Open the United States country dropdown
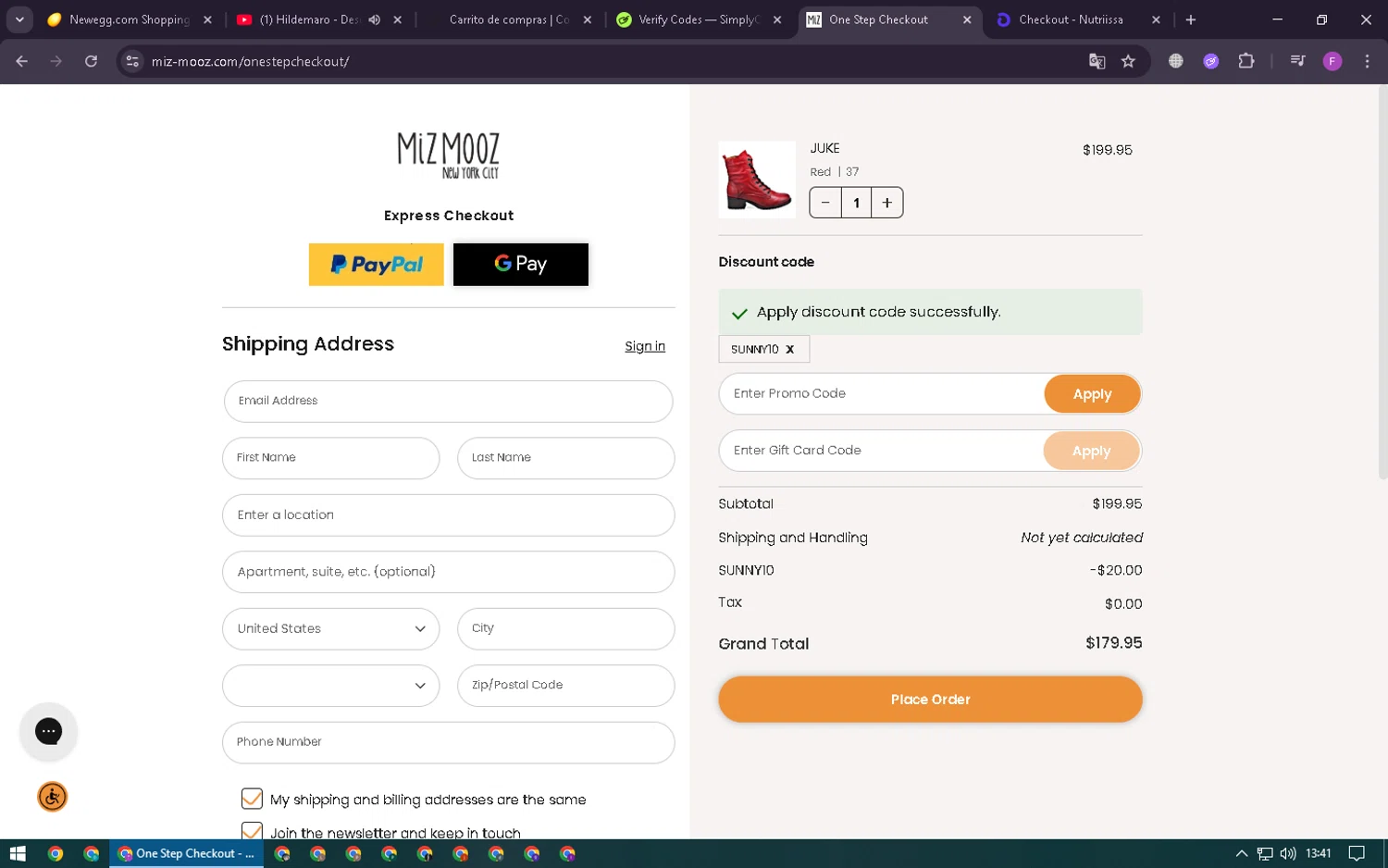The image size is (1388, 868). pos(330,629)
